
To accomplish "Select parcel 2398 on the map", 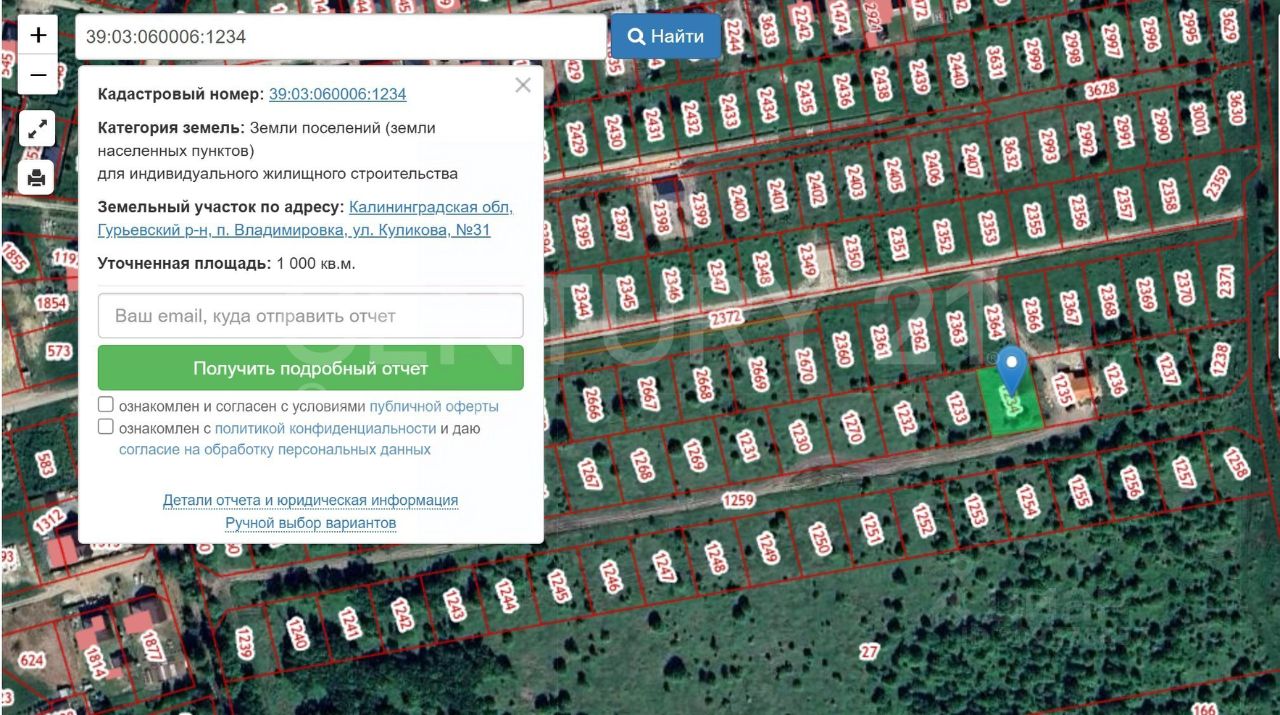I will pos(660,217).
